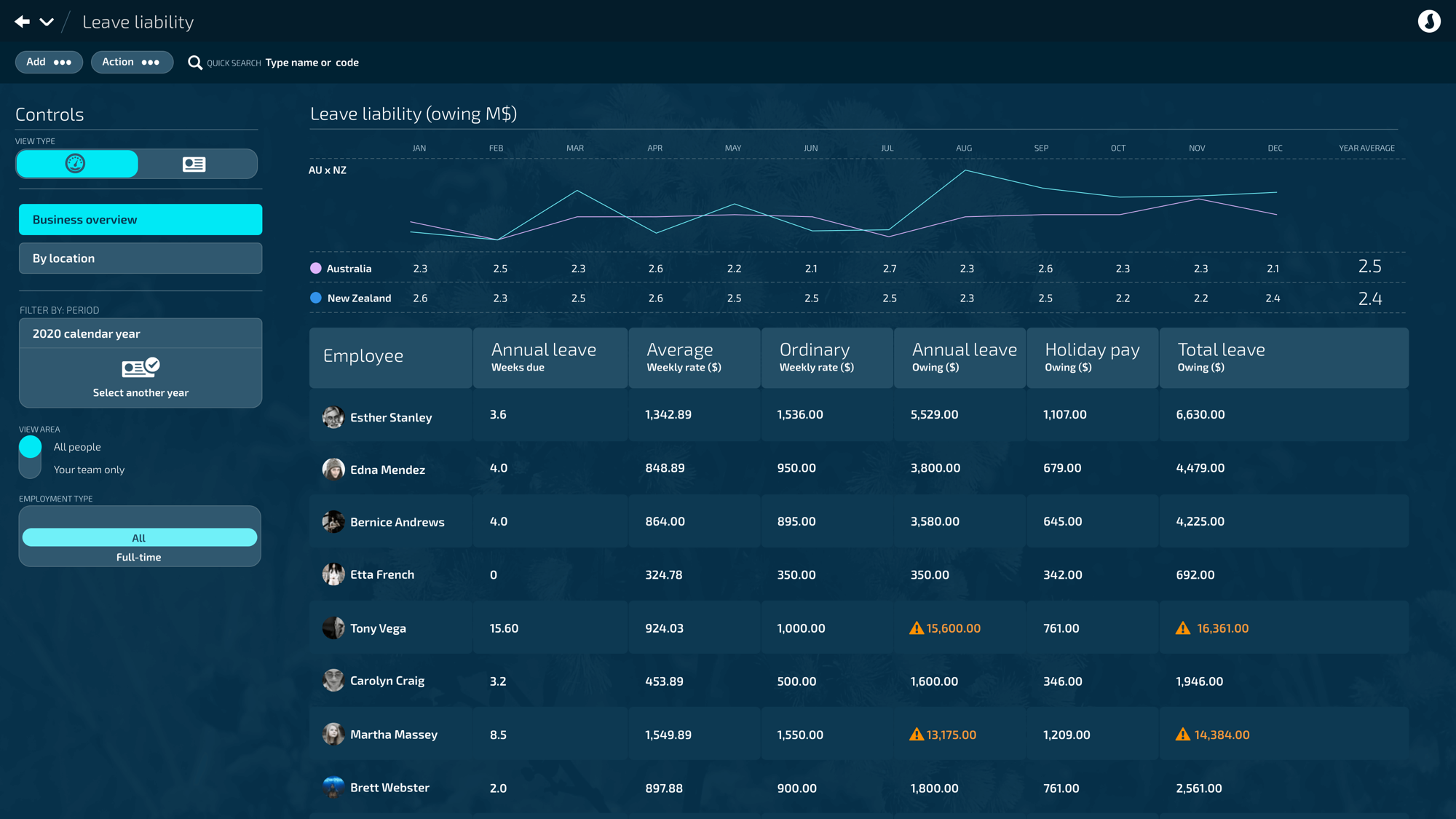The image size is (1456, 819).
Task: Switch to card list view type
Action: 194,164
